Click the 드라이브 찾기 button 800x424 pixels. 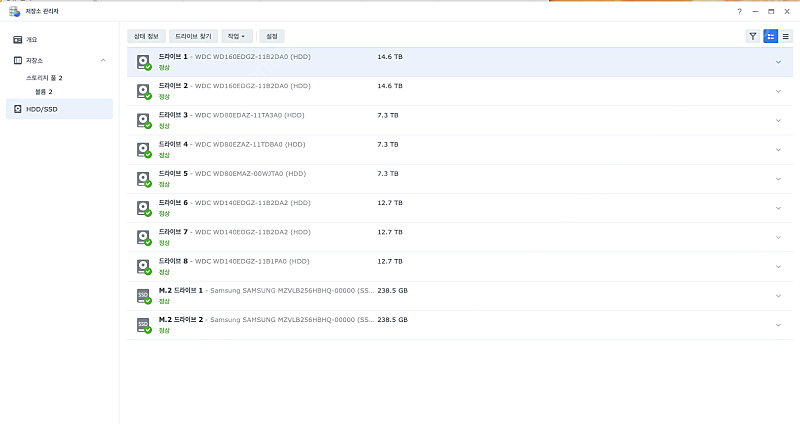(x=193, y=36)
